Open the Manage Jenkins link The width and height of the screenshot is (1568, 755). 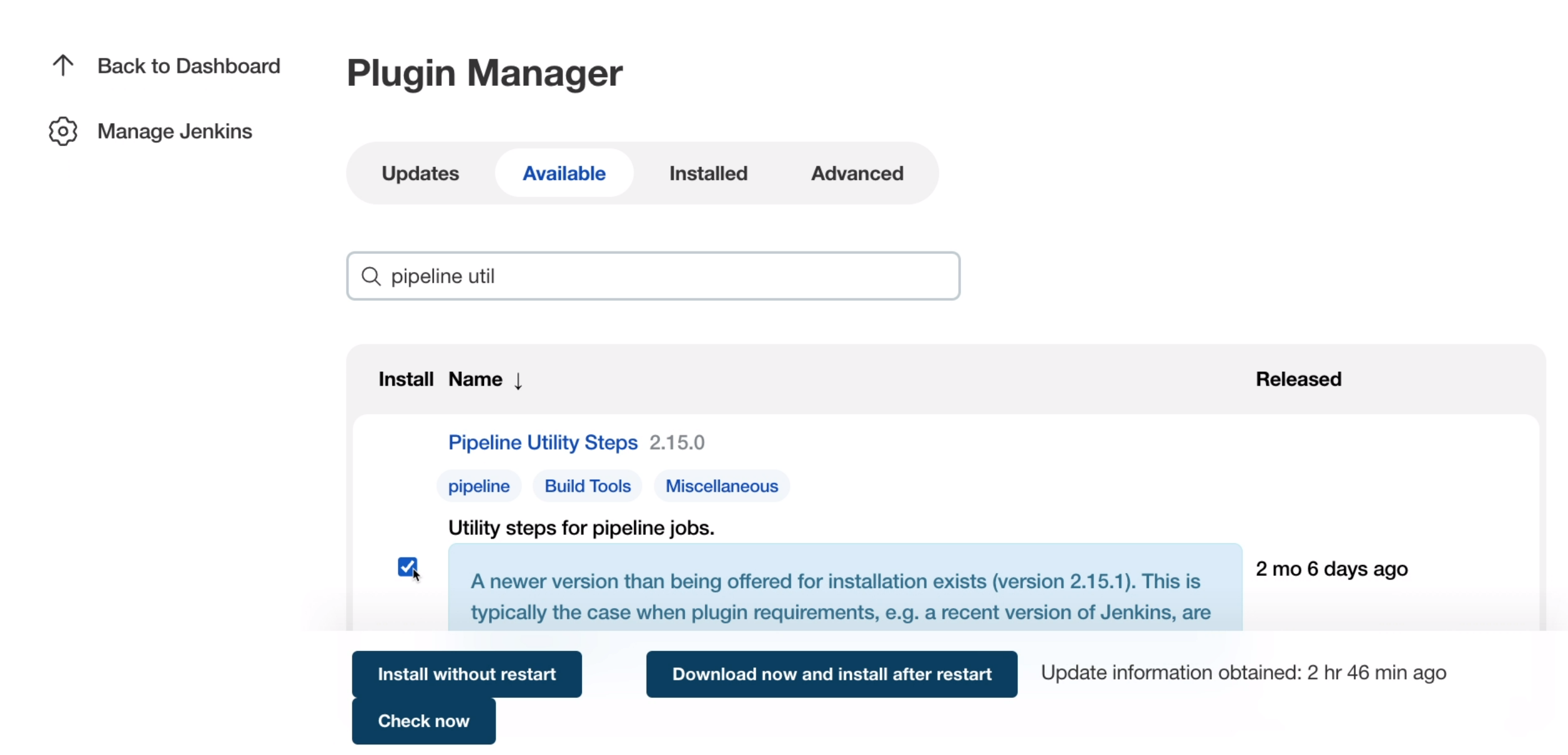(174, 131)
